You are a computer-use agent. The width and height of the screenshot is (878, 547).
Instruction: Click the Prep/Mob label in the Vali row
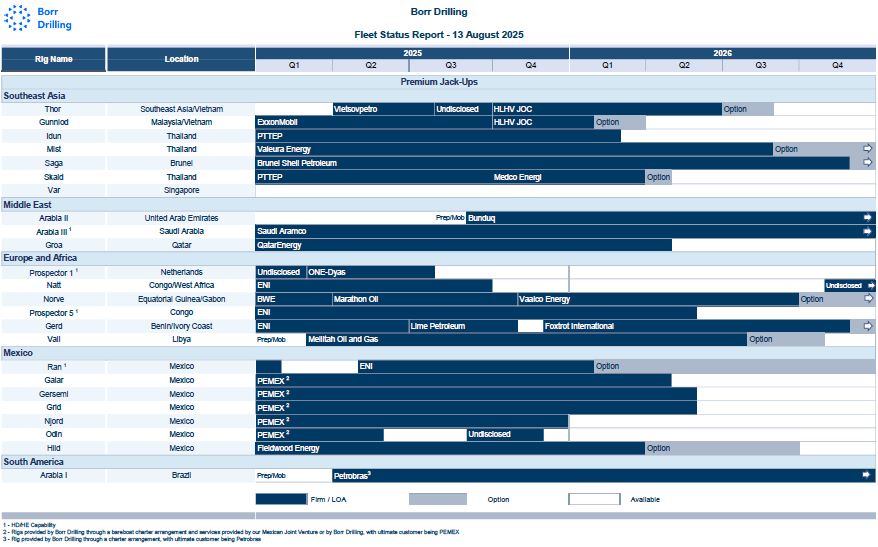tap(271, 339)
